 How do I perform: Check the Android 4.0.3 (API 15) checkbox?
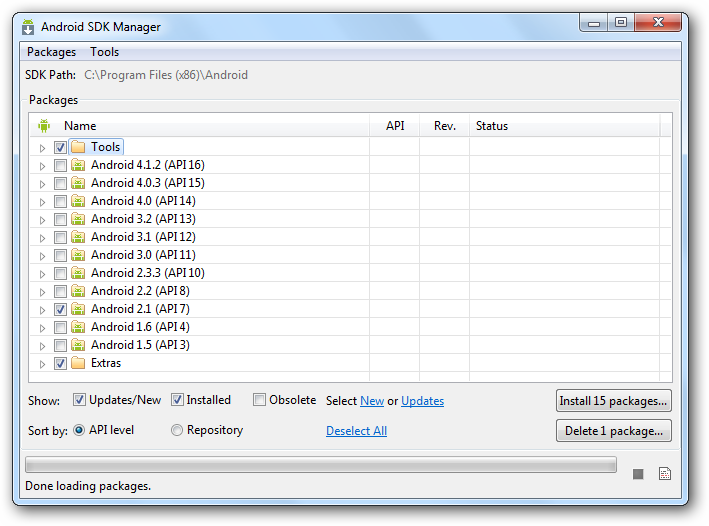60,184
